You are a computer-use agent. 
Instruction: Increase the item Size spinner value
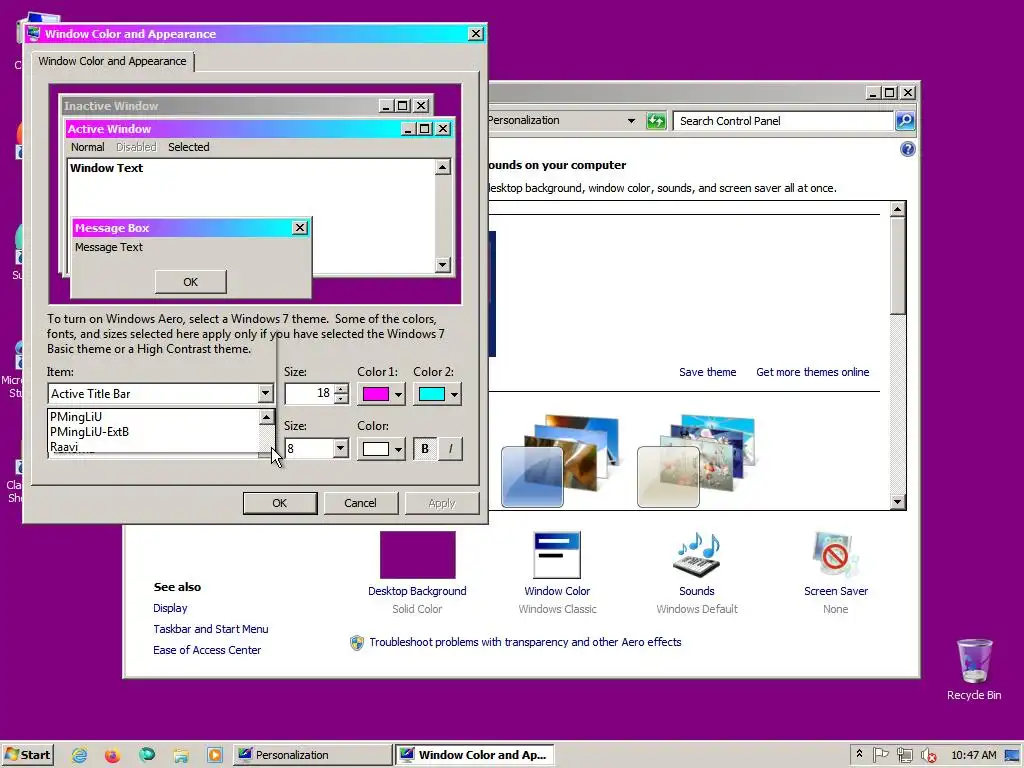(341, 389)
